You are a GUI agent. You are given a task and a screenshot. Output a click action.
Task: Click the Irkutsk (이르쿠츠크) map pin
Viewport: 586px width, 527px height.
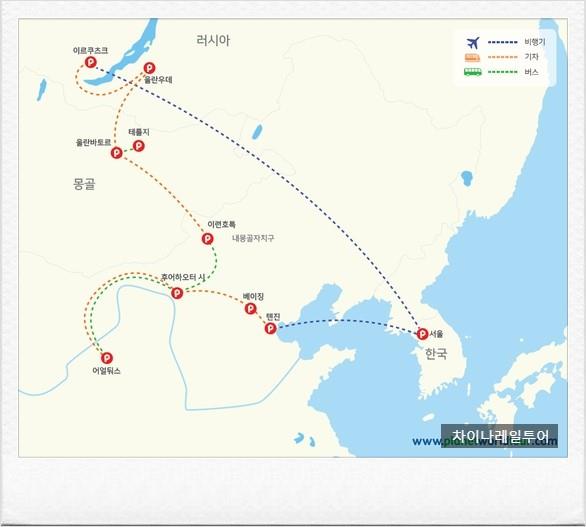90,62
